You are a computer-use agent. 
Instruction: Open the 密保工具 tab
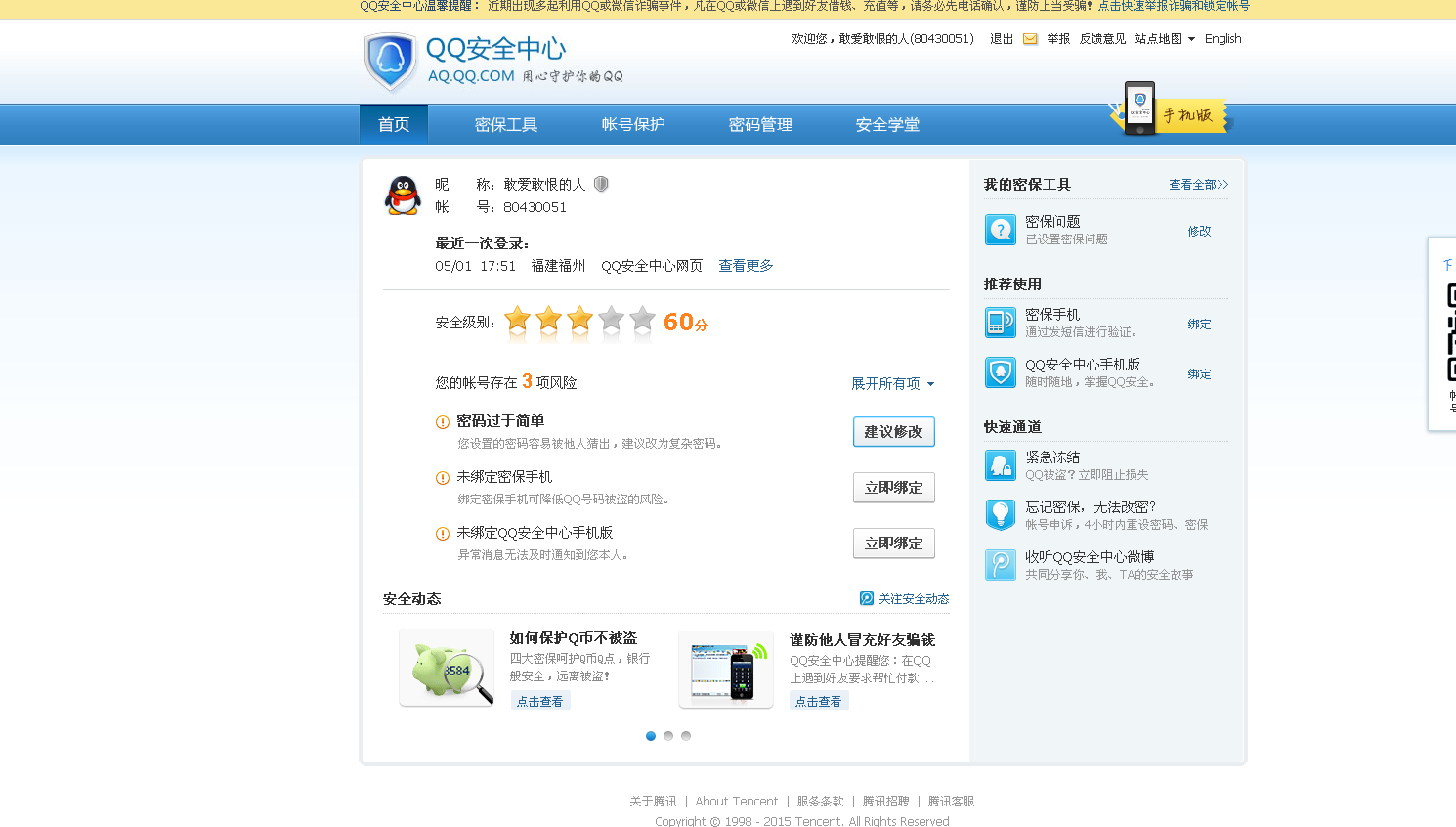coord(506,124)
